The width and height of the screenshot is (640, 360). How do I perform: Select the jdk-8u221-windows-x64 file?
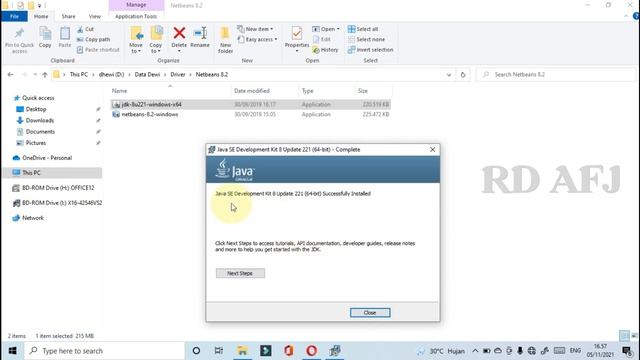[251, 104]
